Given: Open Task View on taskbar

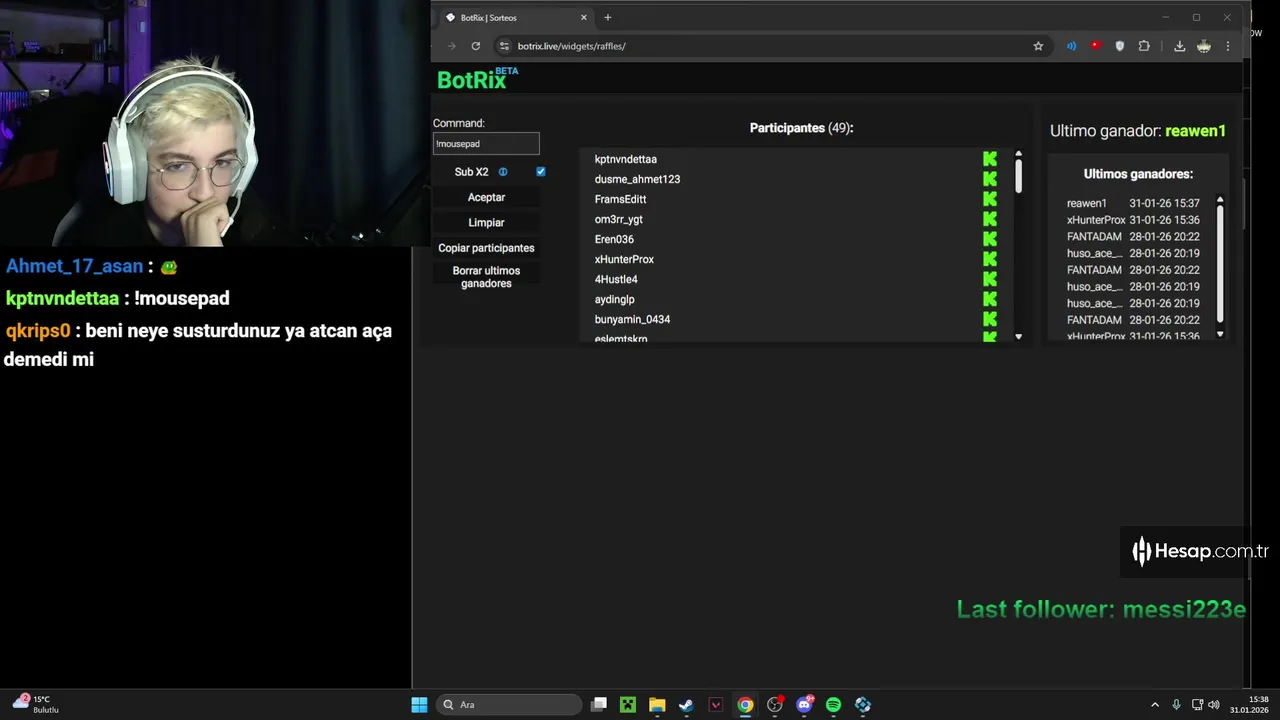Looking at the screenshot, I should (598, 705).
